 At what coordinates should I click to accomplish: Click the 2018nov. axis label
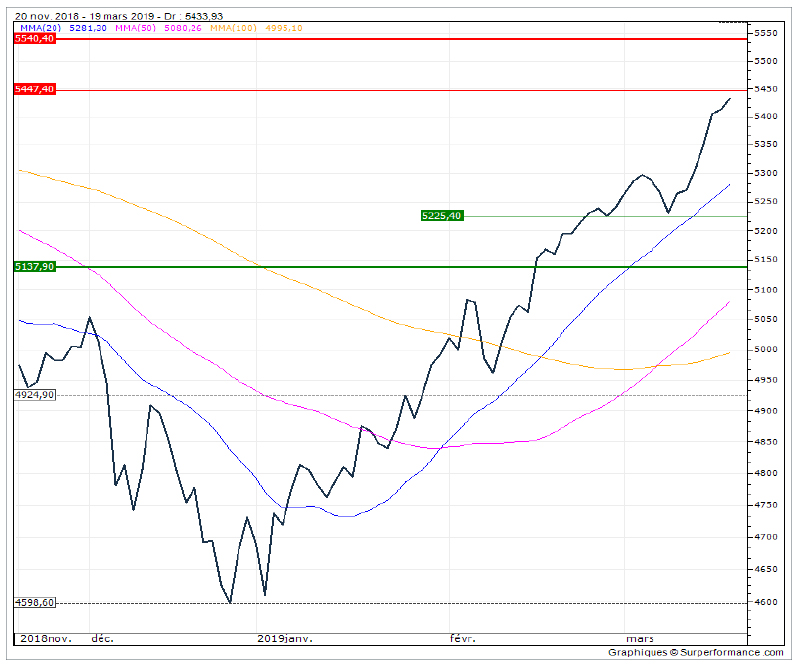[46, 639]
